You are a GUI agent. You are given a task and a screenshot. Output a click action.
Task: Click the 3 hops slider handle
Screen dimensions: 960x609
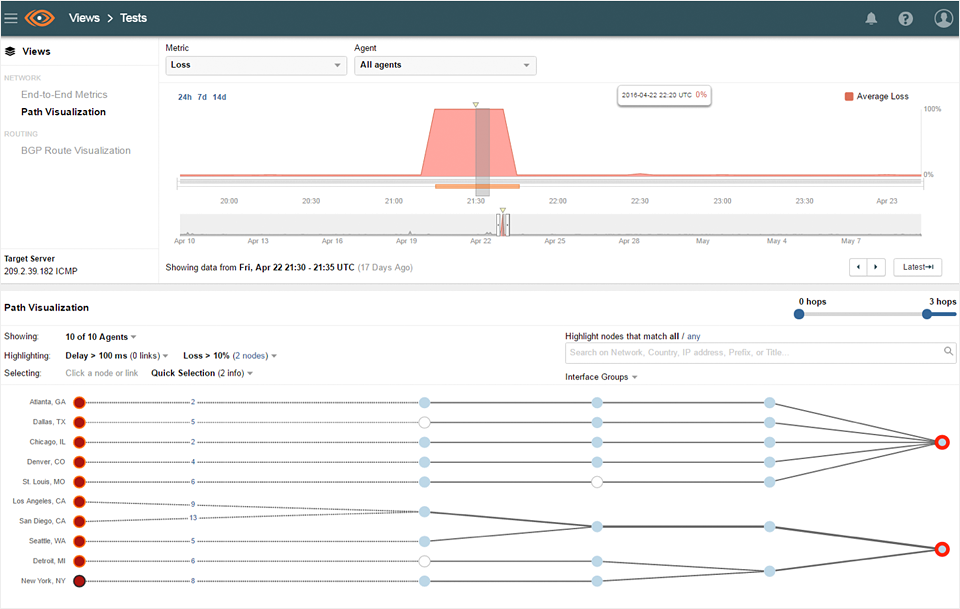[927, 314]
